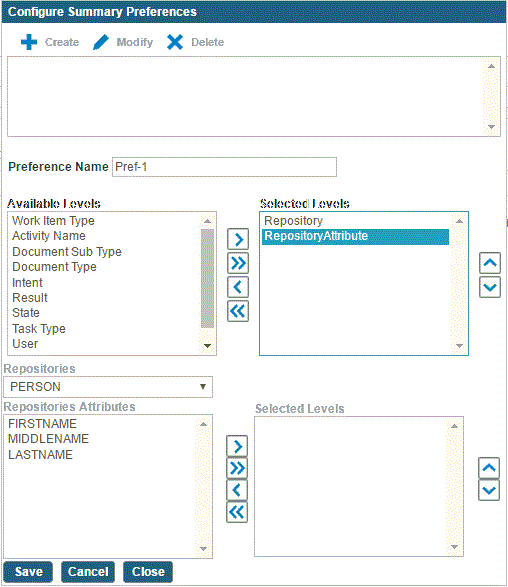Move RepositoryAttribute up in Selected Levels

click(490, 263)
